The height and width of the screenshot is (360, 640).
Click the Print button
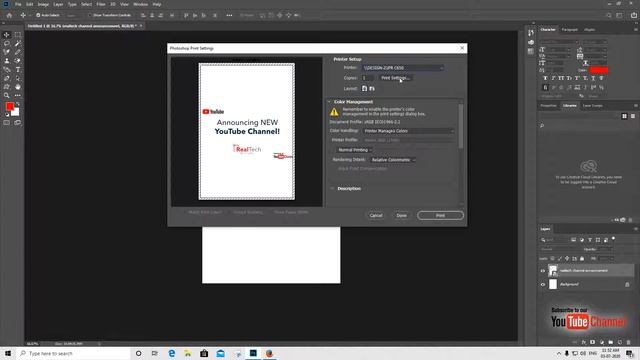point(440,216)
